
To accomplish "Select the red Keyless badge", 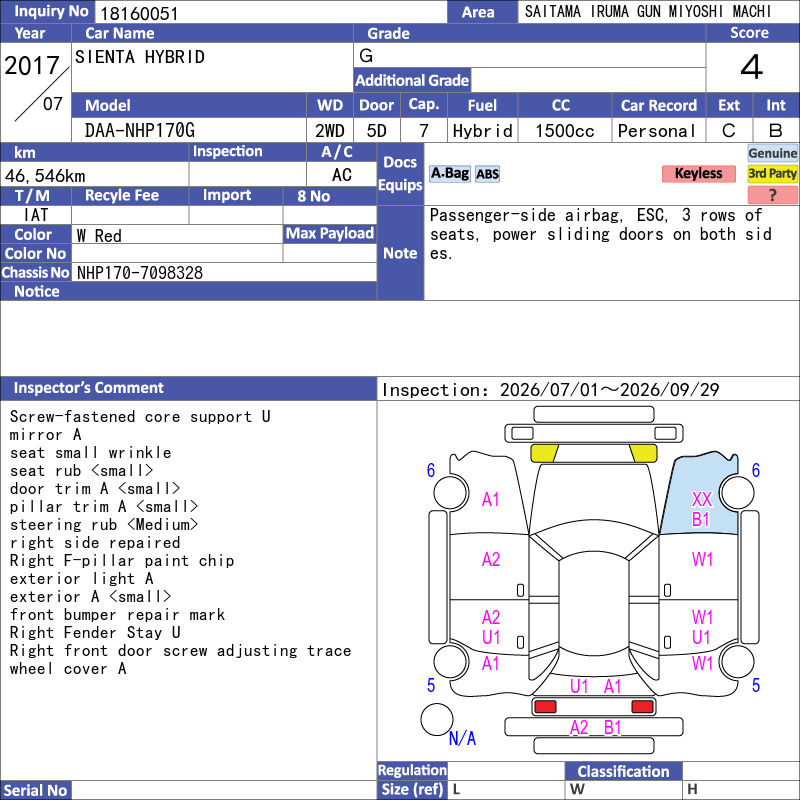I will pos(698,174).
